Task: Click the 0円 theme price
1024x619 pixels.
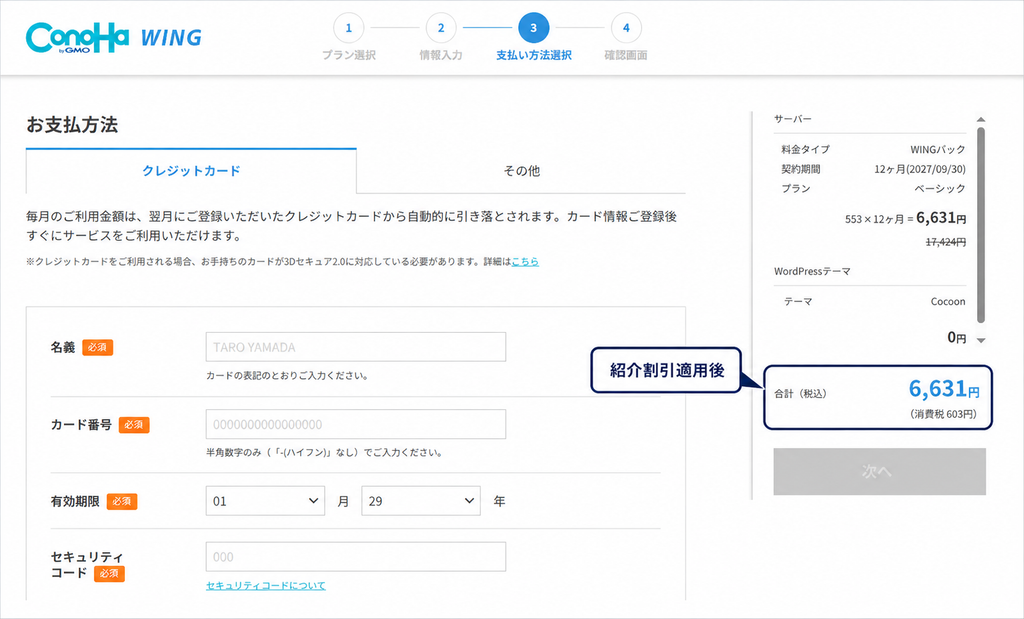Action: click(957, 338)
